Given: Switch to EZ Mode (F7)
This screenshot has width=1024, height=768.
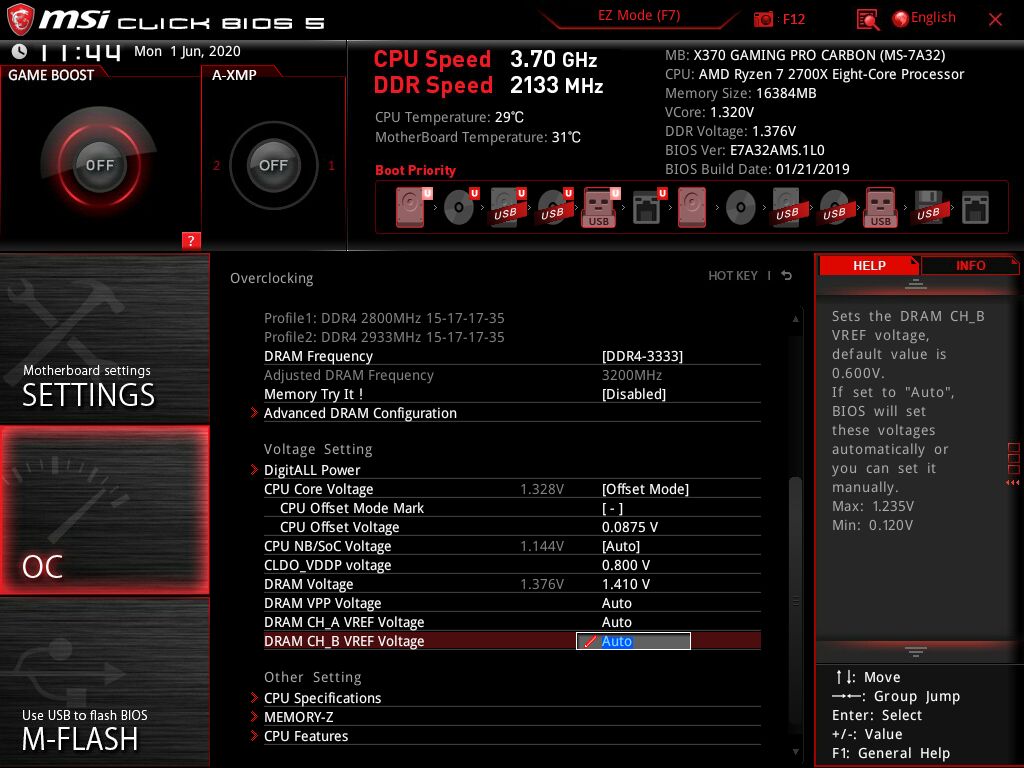Looking at the screenshot, I should coord(639,16).
